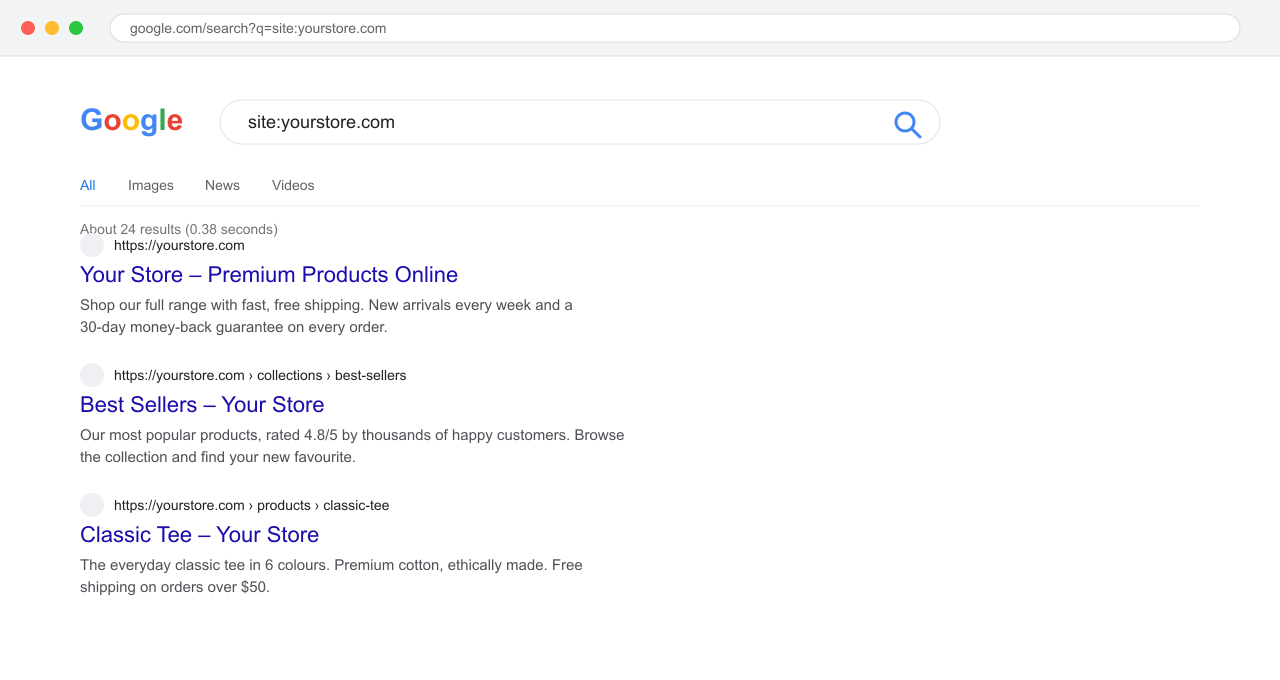Screen dimensions: 1280x680
Task: Click the snippet starting 'Shop our full range'
Action: (x=327, y=316)
